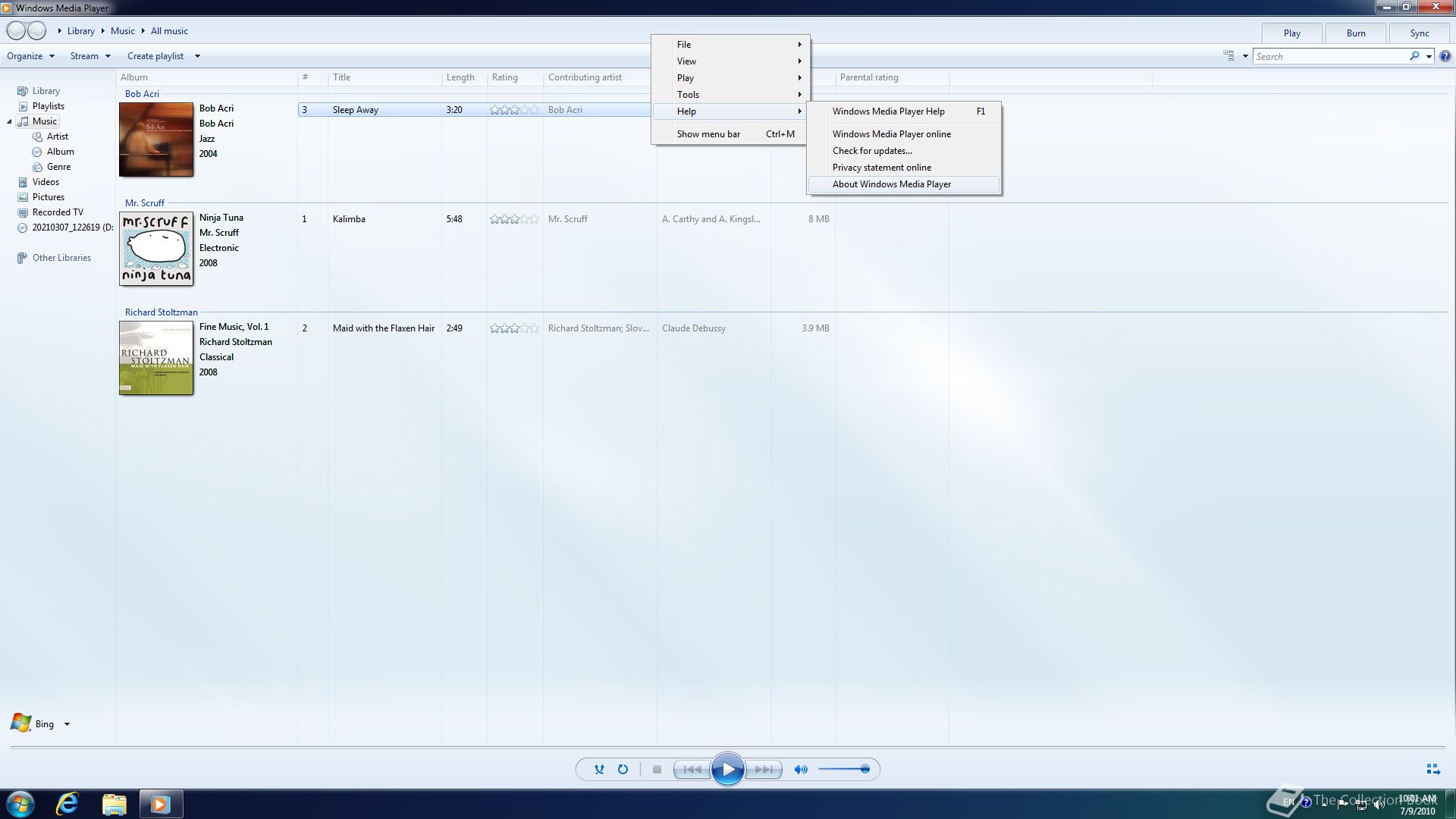Image resolution: width=1456 pixels, height=819 pixels.
Task: Choose Check for updates
Action: coord(904,151)
